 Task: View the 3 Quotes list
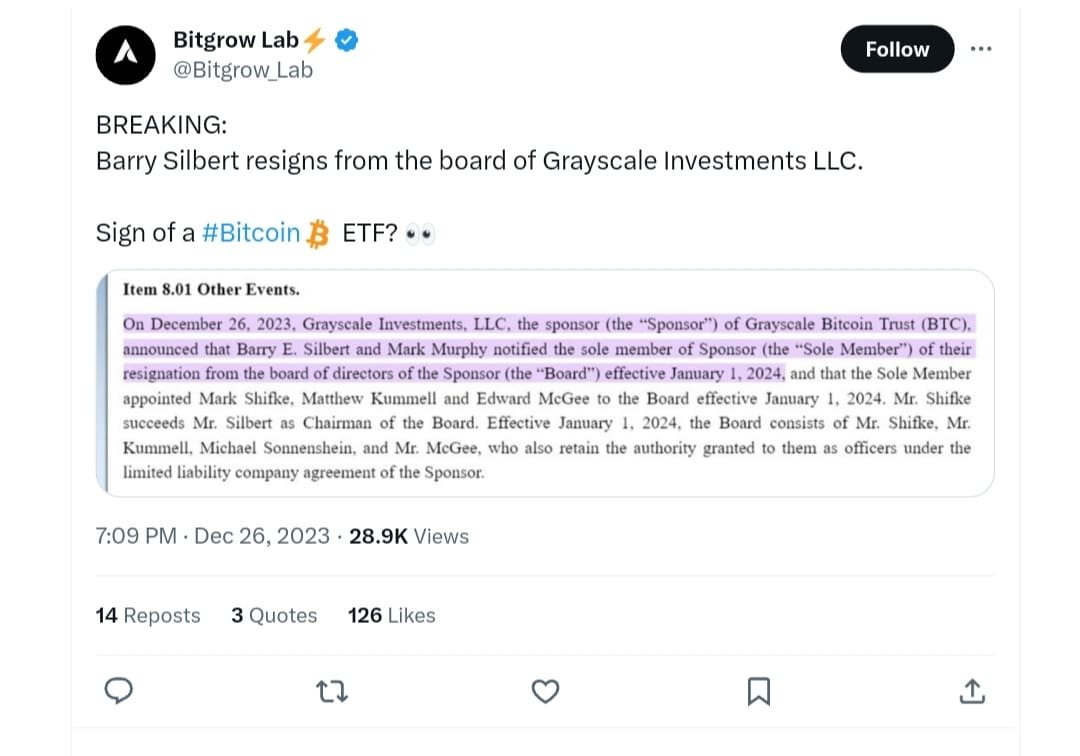click(274, 615)
